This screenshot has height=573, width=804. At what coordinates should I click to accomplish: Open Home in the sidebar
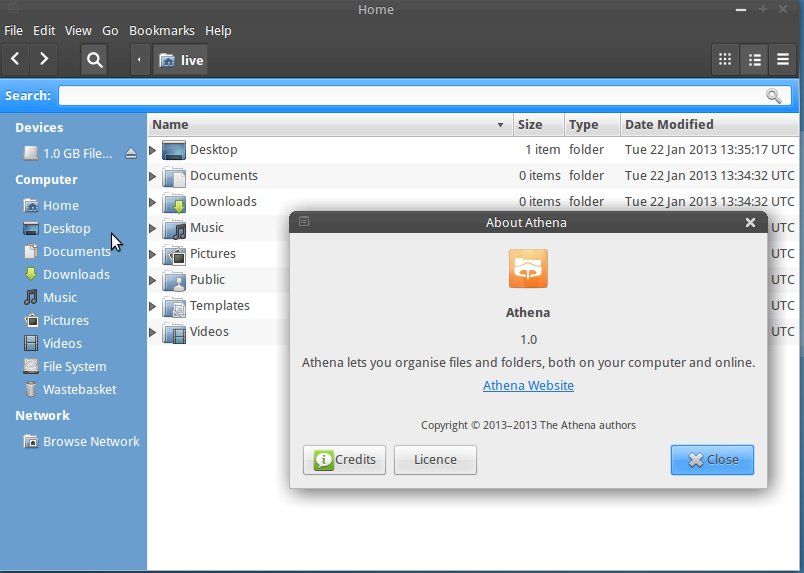pyautogui.click(x=51, y=206)
